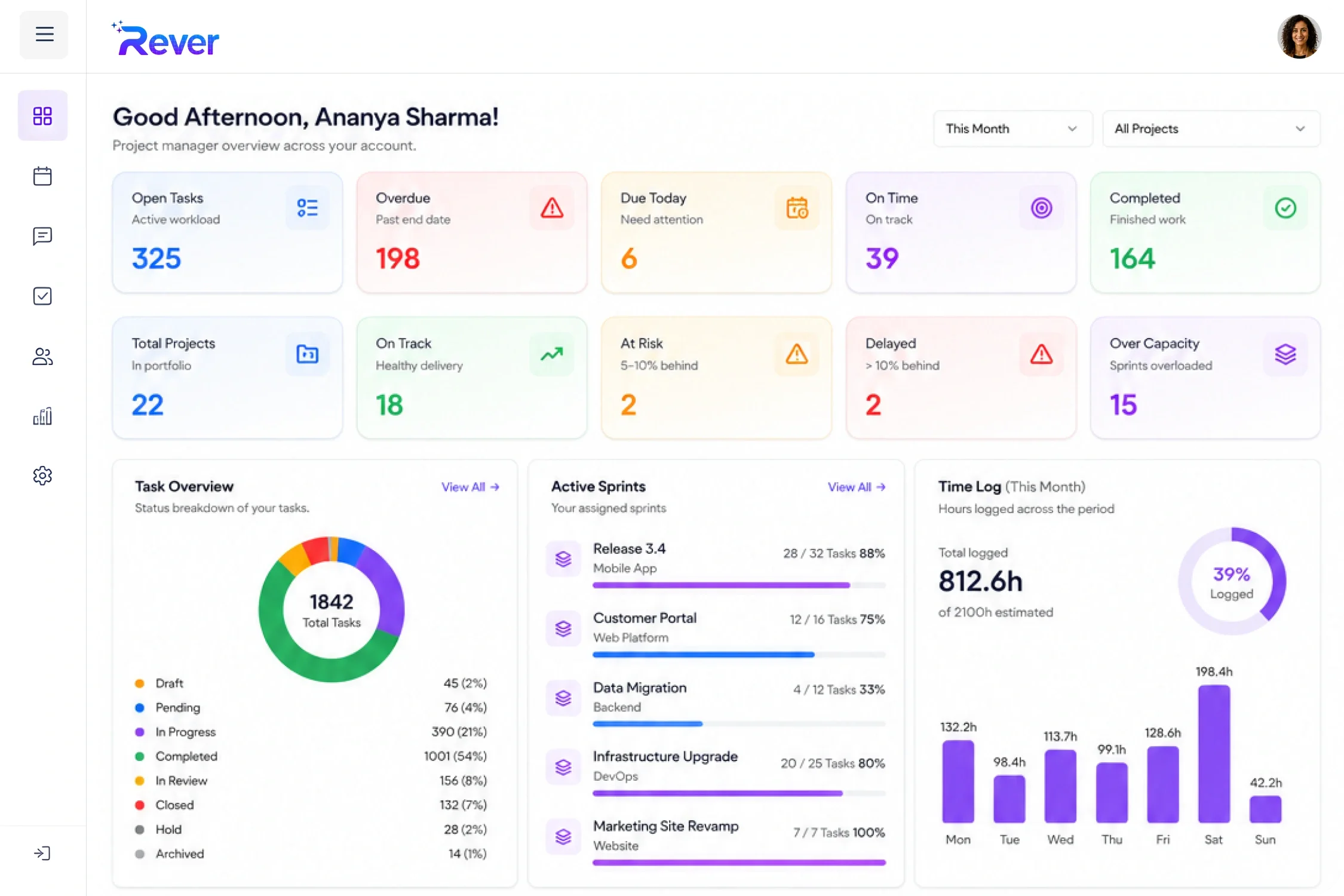Click the Marketing Site Revamp sprint icon

point(563,836)
